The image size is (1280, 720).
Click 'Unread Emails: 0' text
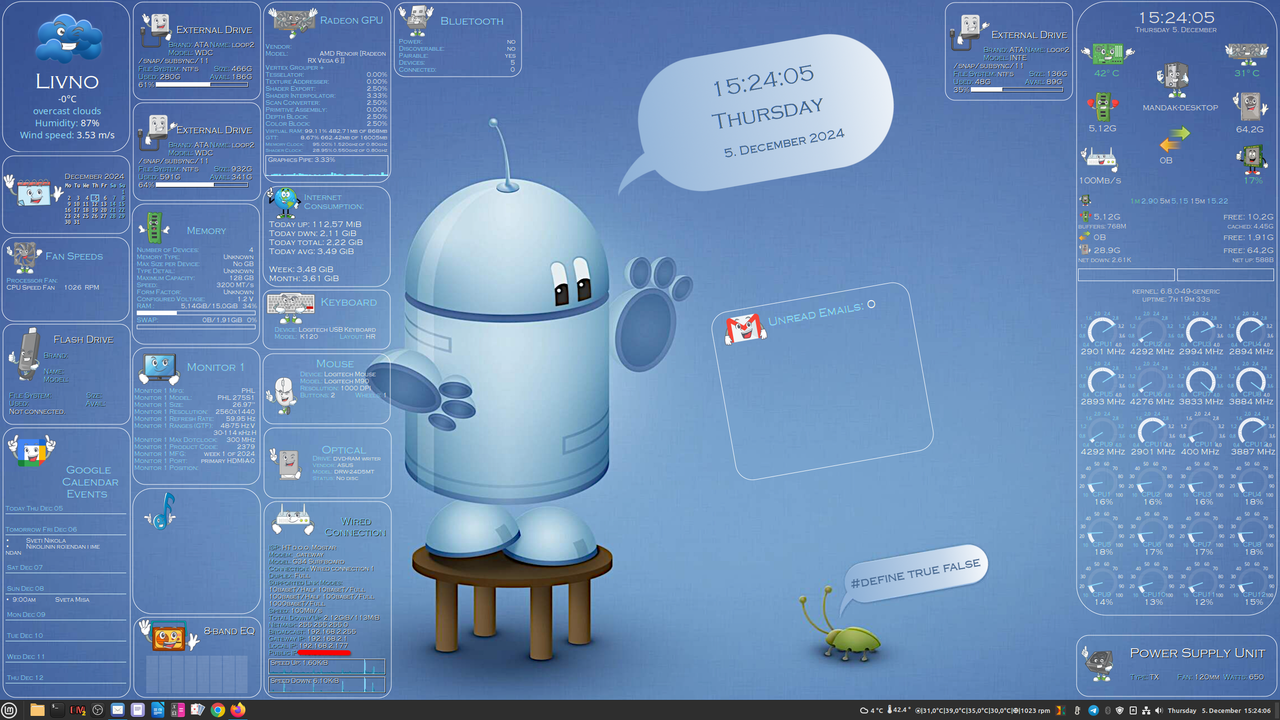click(x=821, y=313)
